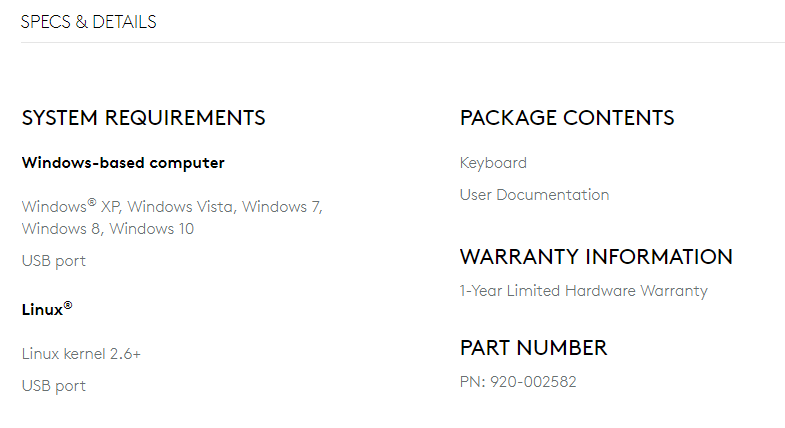The width and height of the screenshot is (785, 428).
Task: Select the Windows-based computer subheading
Action: pyautogui.click(x=122, y=163)
